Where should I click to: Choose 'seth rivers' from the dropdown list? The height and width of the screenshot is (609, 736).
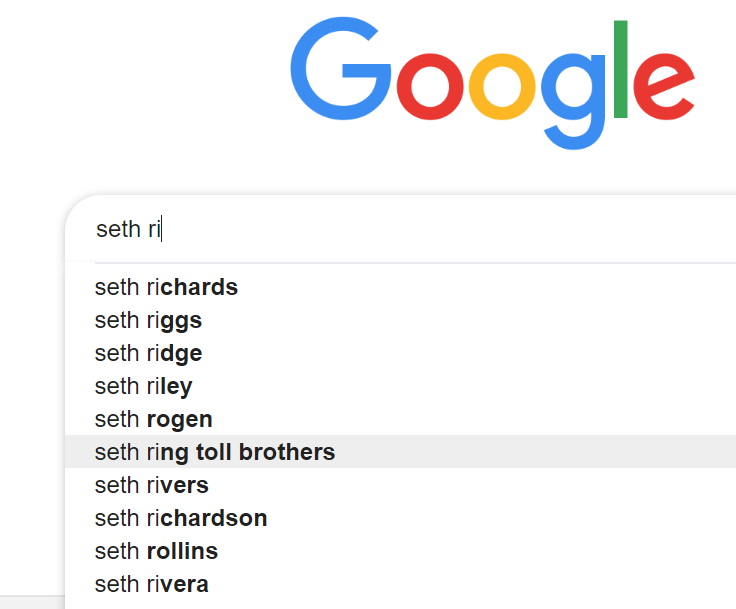coord(151,485)
